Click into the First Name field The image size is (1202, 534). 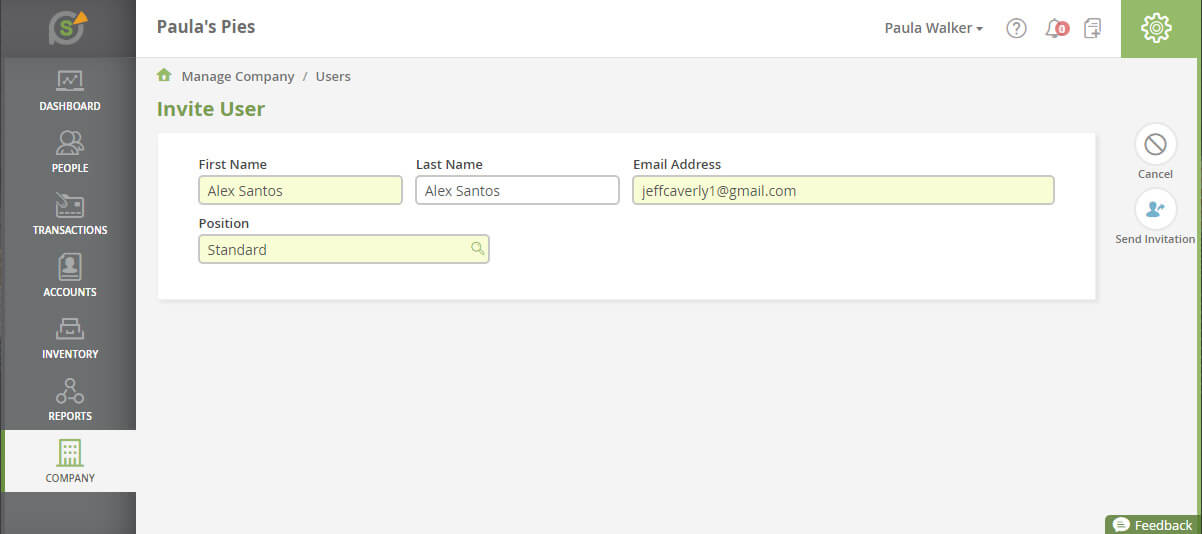[300, 190]
